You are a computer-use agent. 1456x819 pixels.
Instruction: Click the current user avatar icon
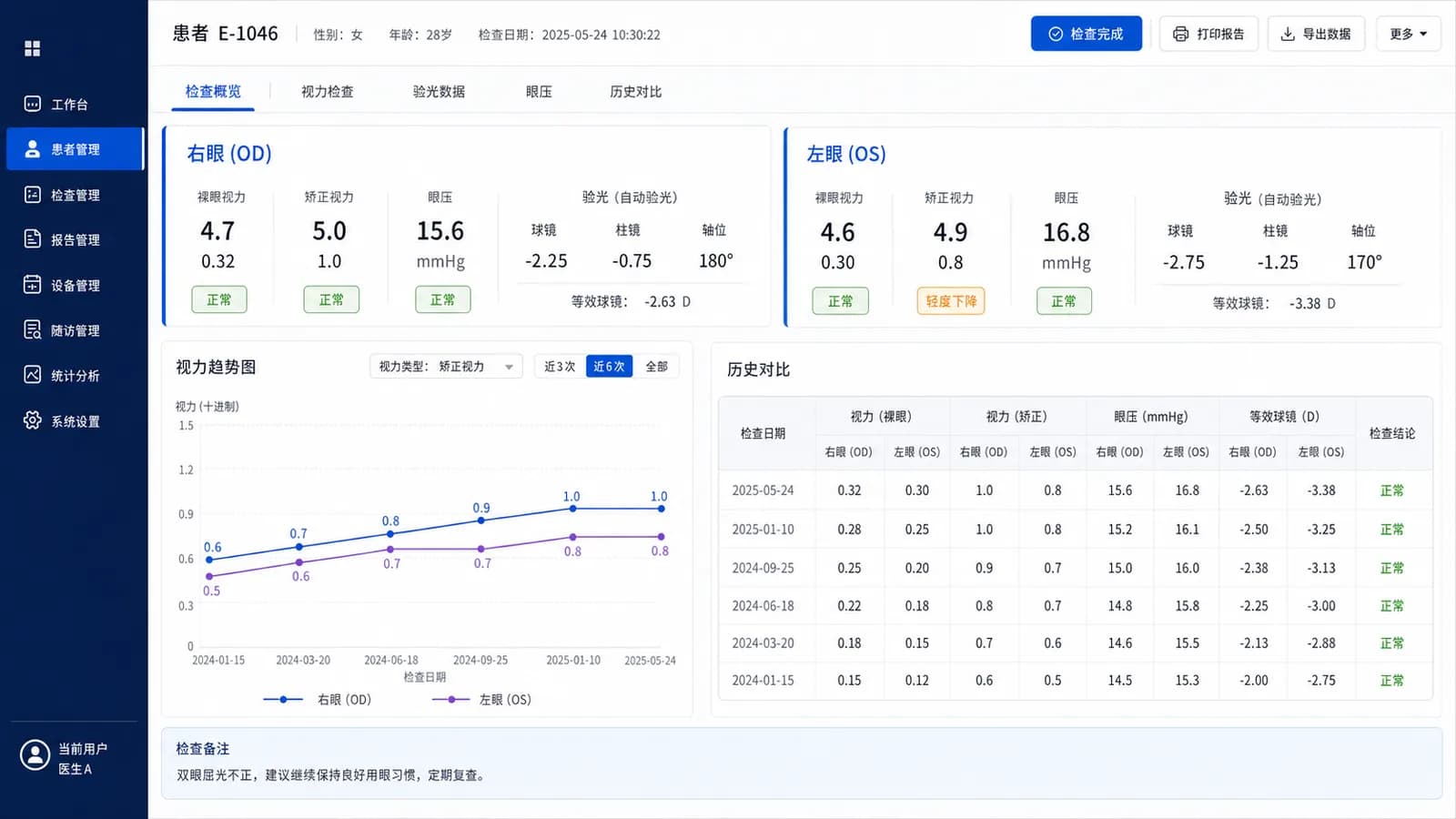(35, 754)
